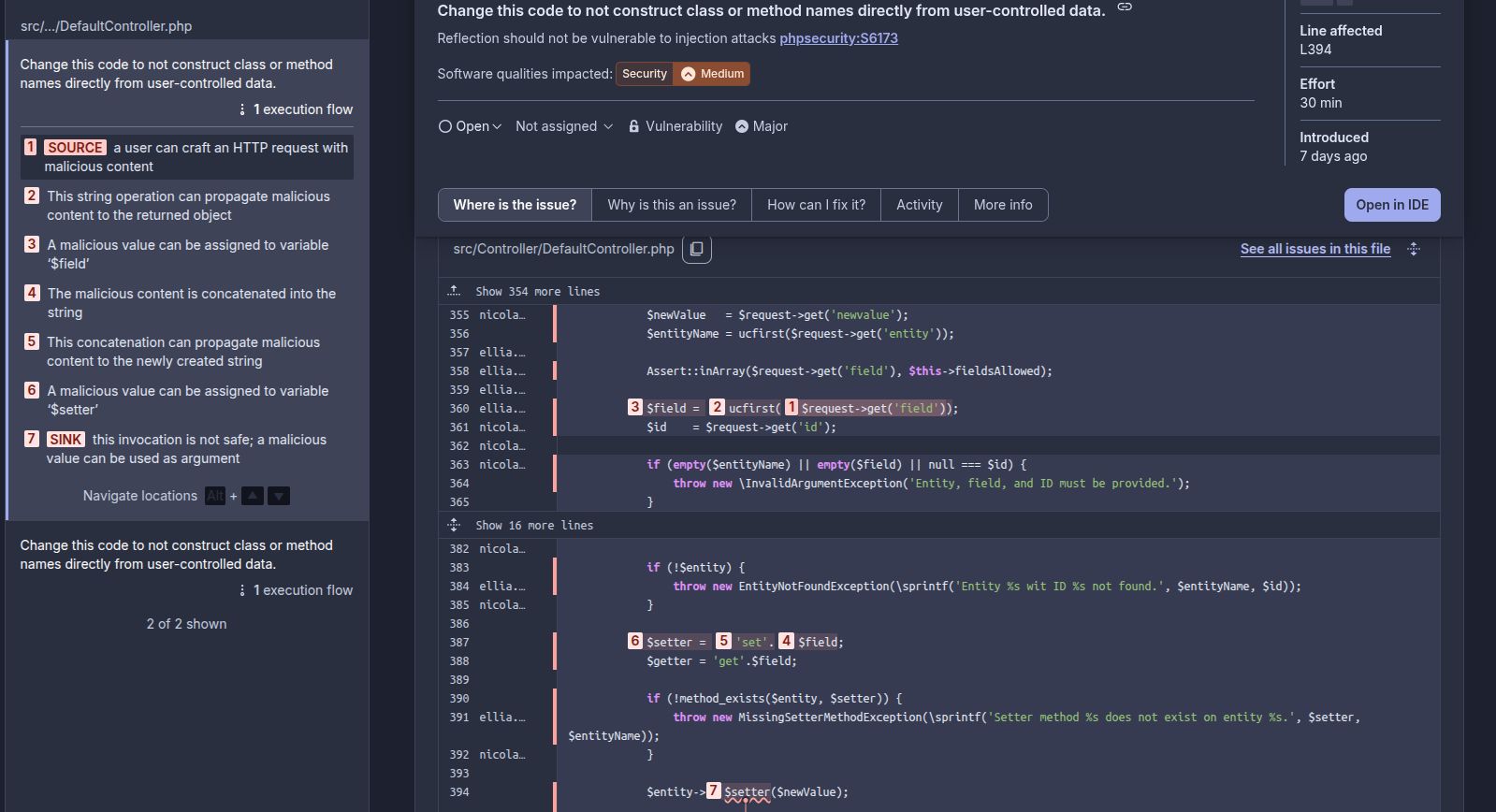Click line number 355 in the code gutter
Image resolution: width=1496 pixels, height=812 pixels.
pos(459,315)
